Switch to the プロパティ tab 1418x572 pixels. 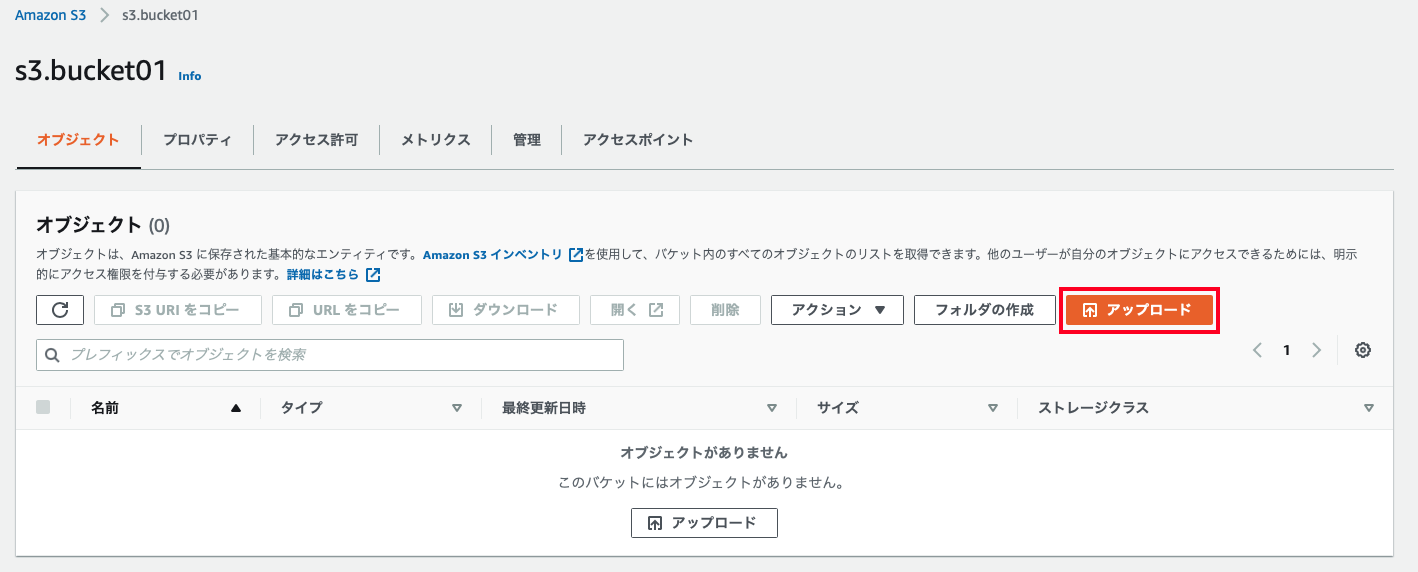(197, 140)
